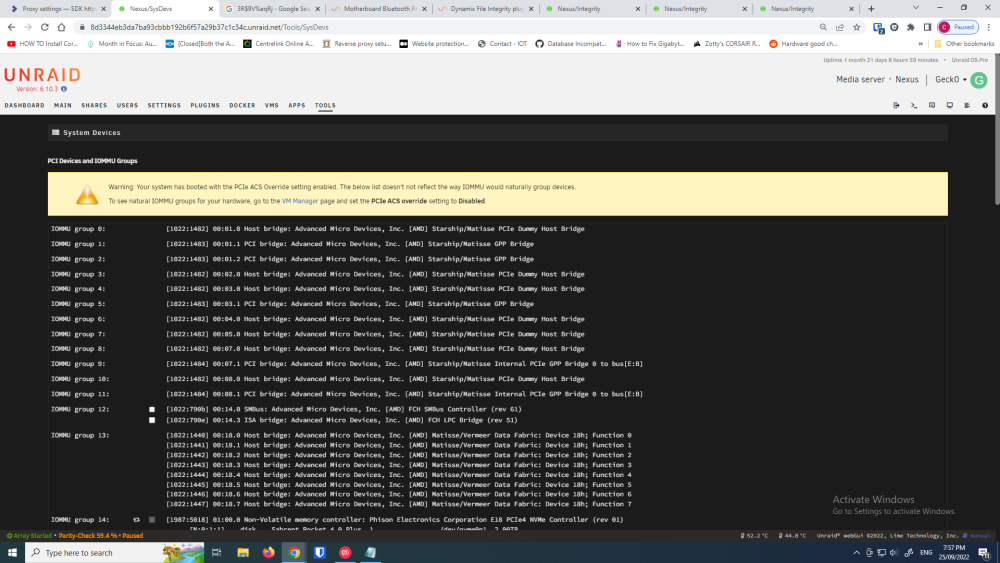This screenshot has height=563, width=1000.
Task: Open the MAIN menu
Action: tap(62, 105)
